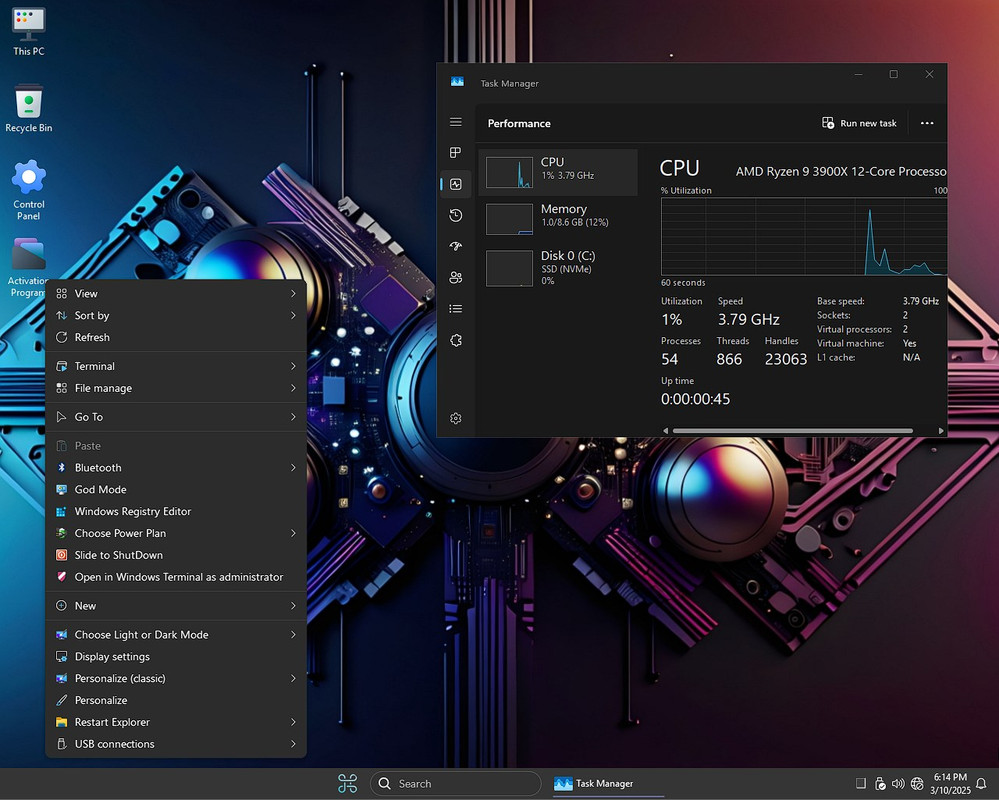
Task: Open This PC desktop icon
Action: pyautogui.click(x=29, y=32)
